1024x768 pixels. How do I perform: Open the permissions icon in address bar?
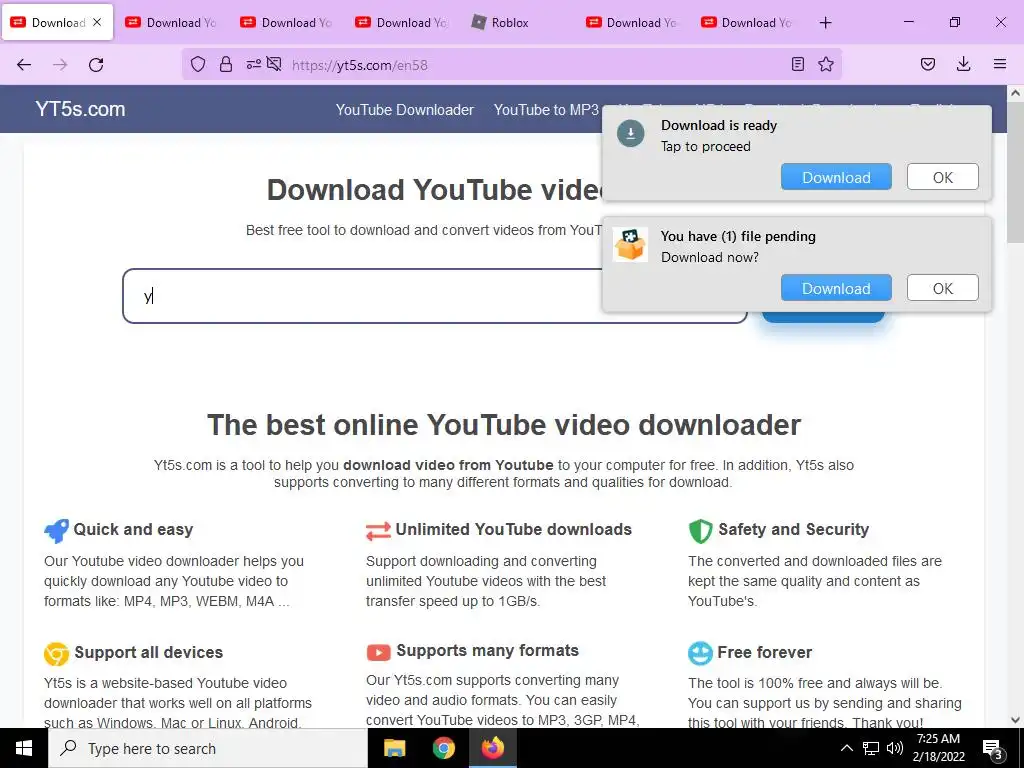point(253,64)
